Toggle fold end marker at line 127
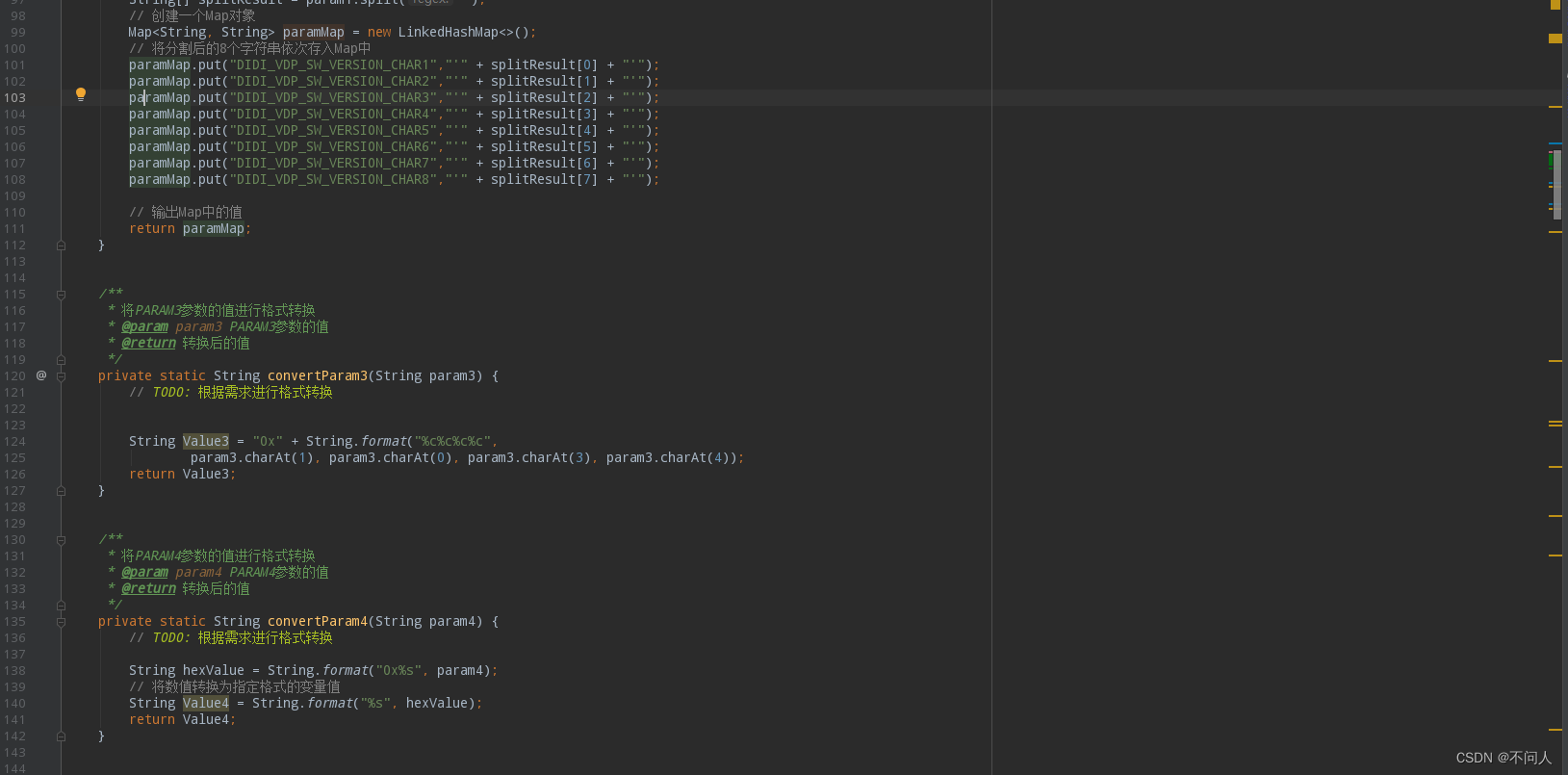The height and width of the screenshot is (775, 1568). [x=61, y=491]
